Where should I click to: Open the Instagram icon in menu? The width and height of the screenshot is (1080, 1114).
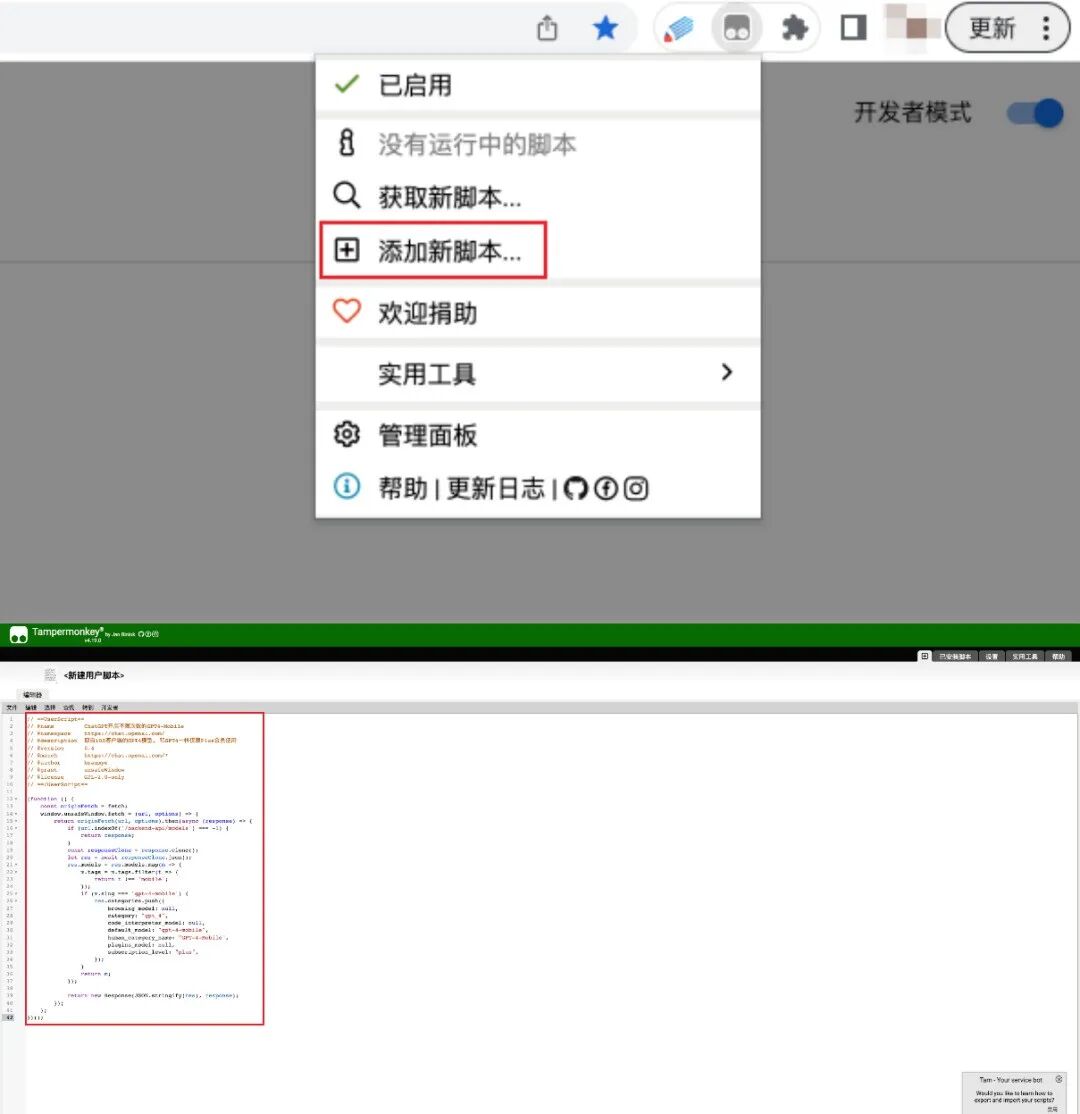click(636, 488)
